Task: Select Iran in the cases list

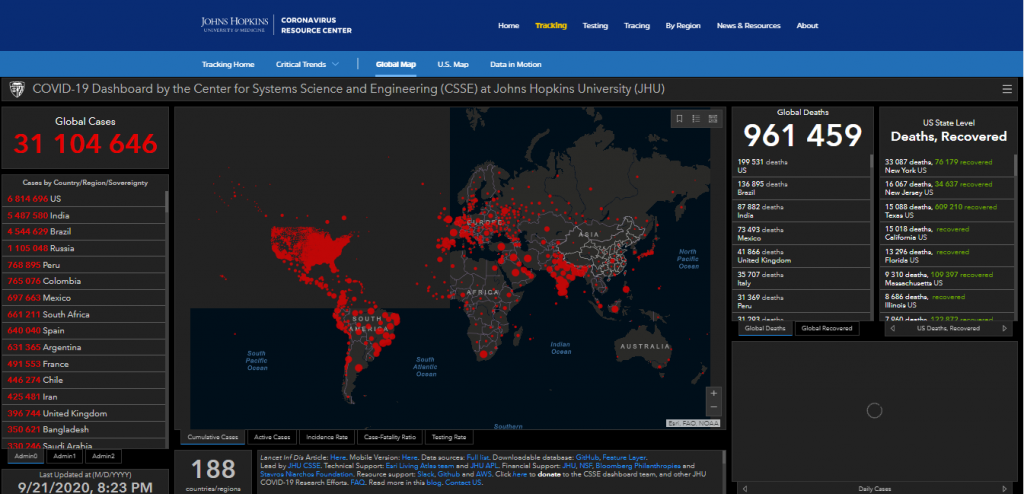Action: point(84,397)
